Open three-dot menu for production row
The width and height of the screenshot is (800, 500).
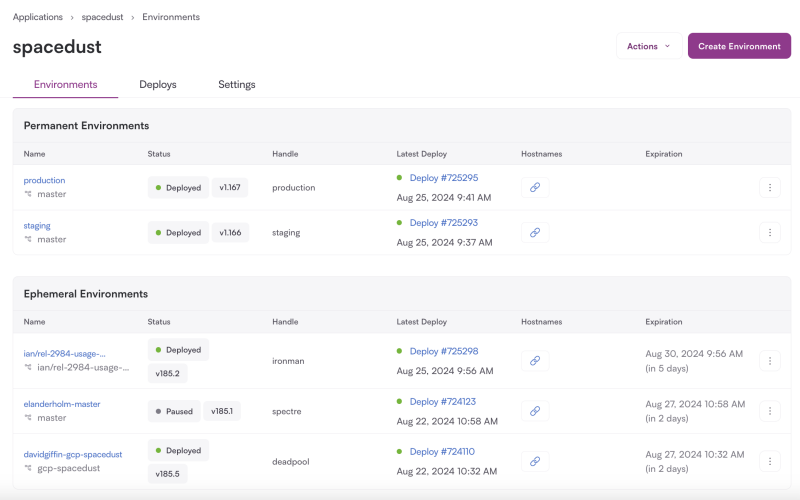[x=769, y=187]
